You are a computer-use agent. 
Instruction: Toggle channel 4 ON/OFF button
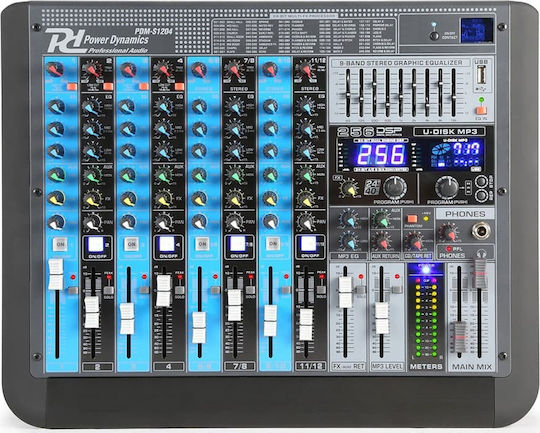pyautogui.click(x=168, y=245)
